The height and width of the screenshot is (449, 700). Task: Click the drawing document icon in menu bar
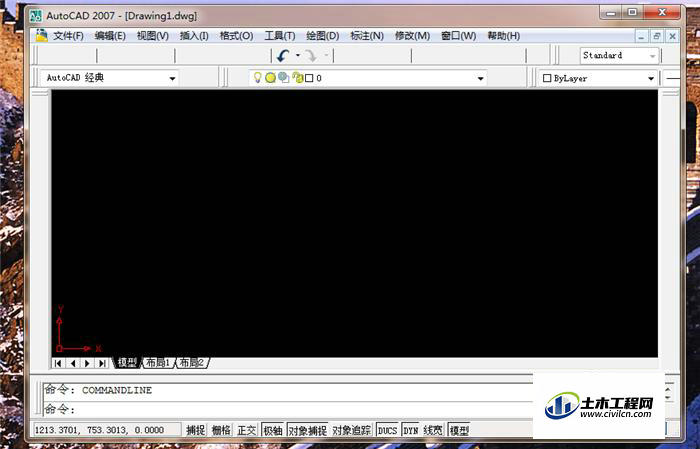click(42, 35)
